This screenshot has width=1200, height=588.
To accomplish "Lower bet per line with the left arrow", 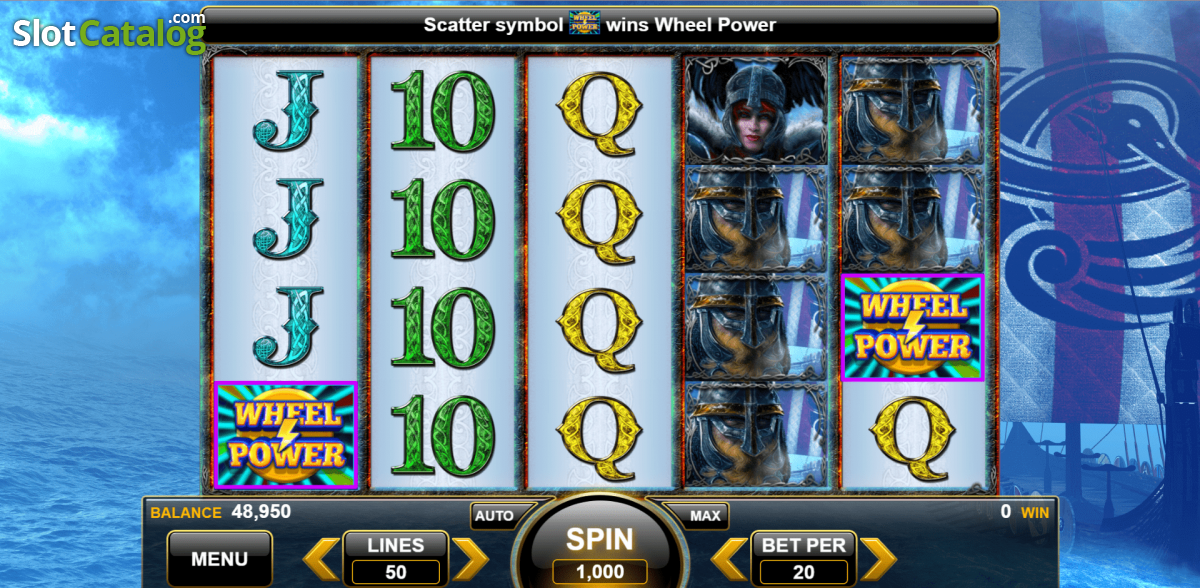I will click(729, 559).
